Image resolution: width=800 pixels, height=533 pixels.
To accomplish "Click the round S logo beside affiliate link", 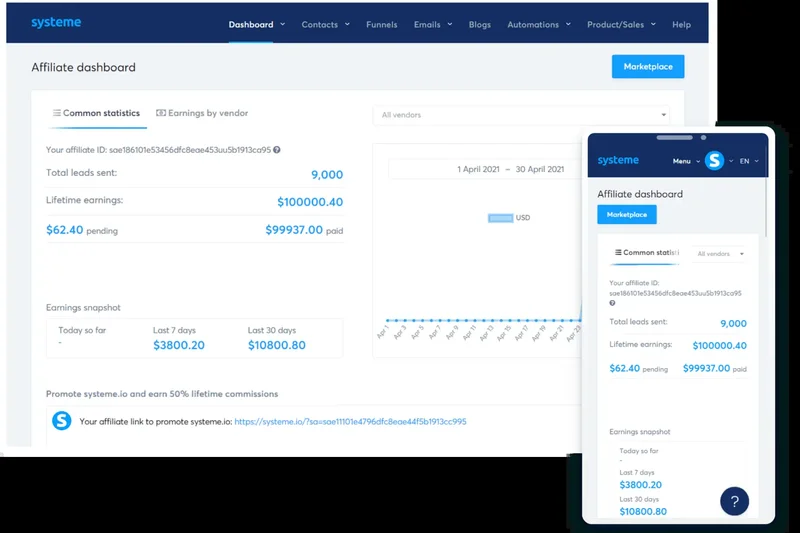I will coord(62,421).
